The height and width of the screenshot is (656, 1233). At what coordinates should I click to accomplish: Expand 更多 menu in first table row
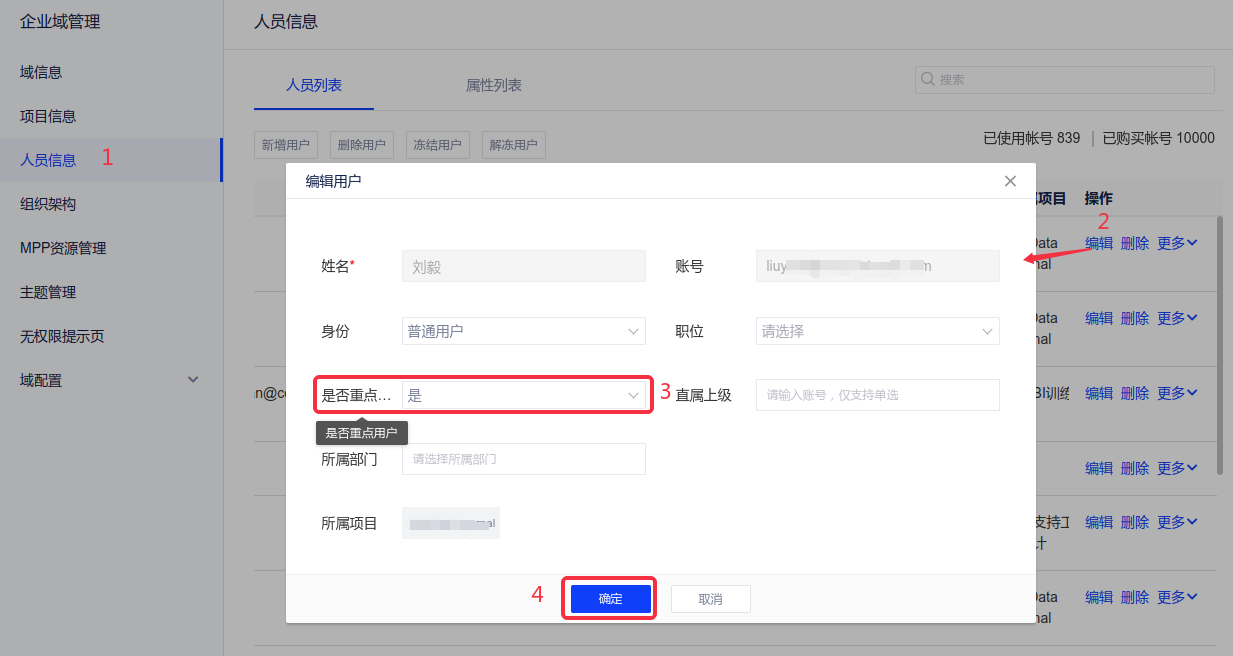[1177, 243]
